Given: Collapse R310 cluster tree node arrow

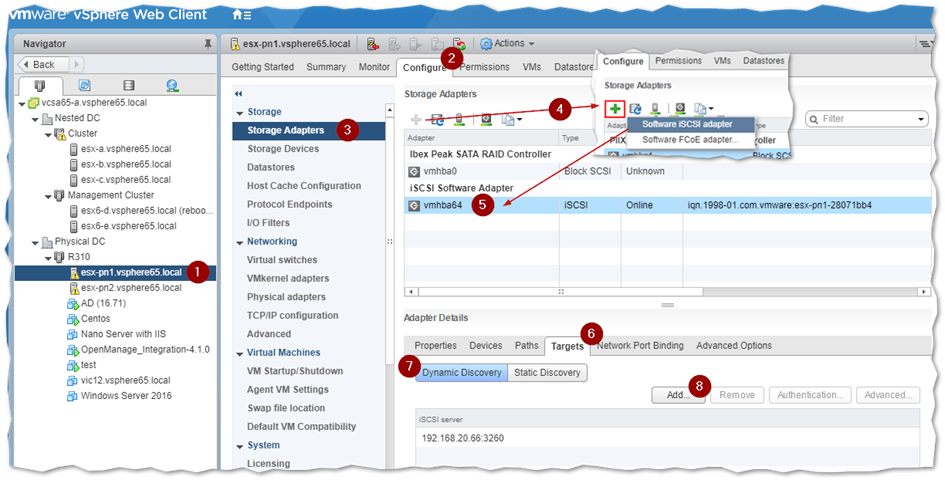Looking at the screenshot, I should click(48, 258).
